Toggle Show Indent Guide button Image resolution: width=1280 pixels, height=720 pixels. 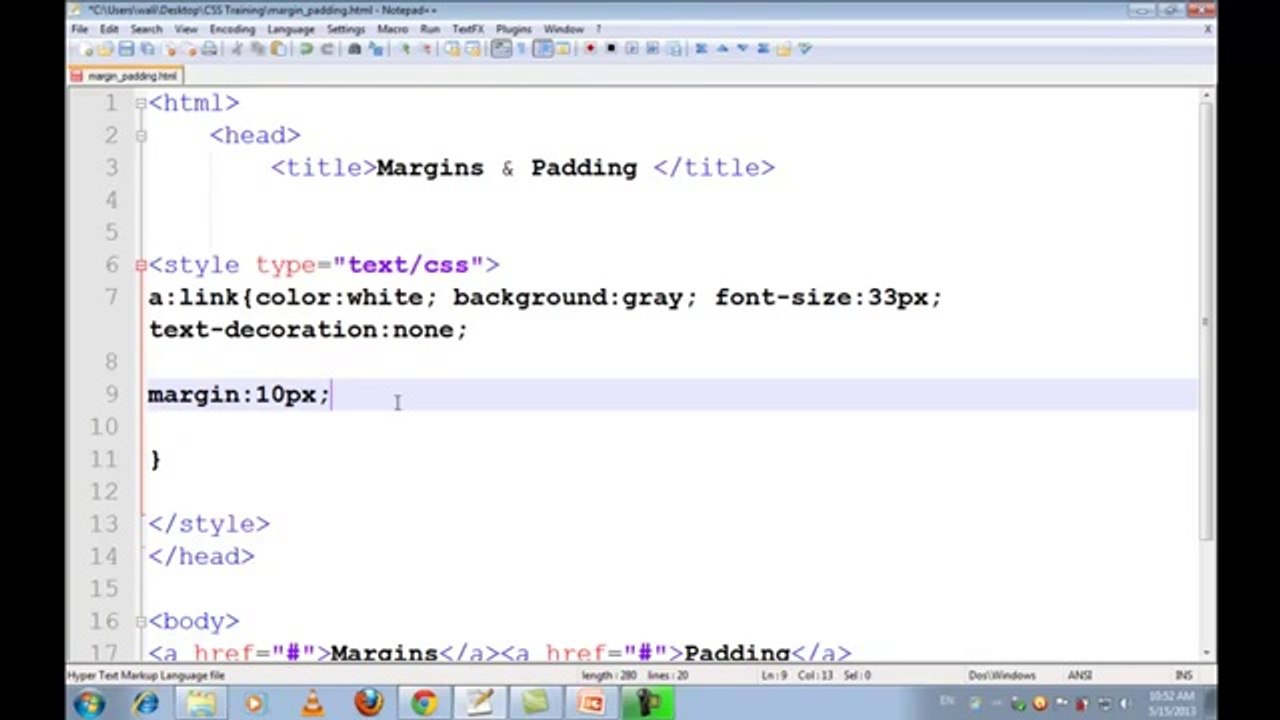pyautogui.click(x=543, y=48)
